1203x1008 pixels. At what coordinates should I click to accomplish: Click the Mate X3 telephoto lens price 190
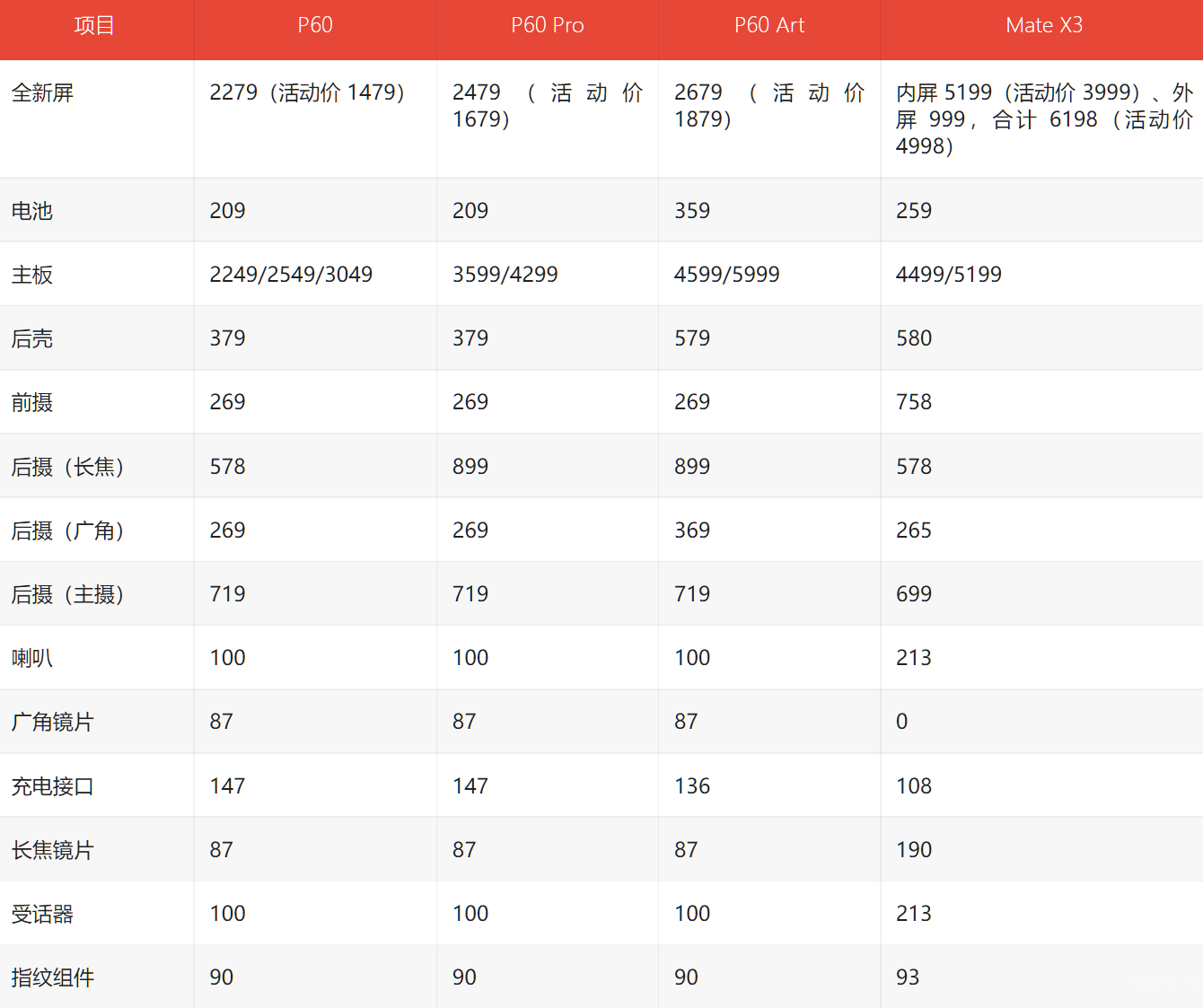914,850
